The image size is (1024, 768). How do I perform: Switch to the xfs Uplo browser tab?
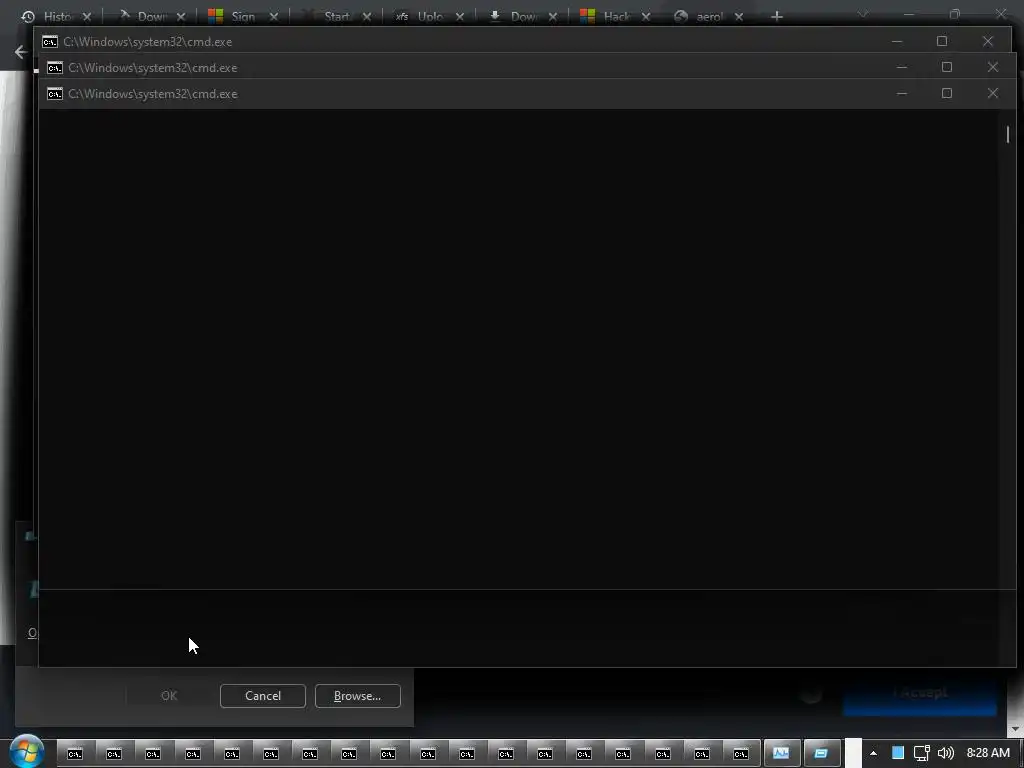click(x=429, y=16)
